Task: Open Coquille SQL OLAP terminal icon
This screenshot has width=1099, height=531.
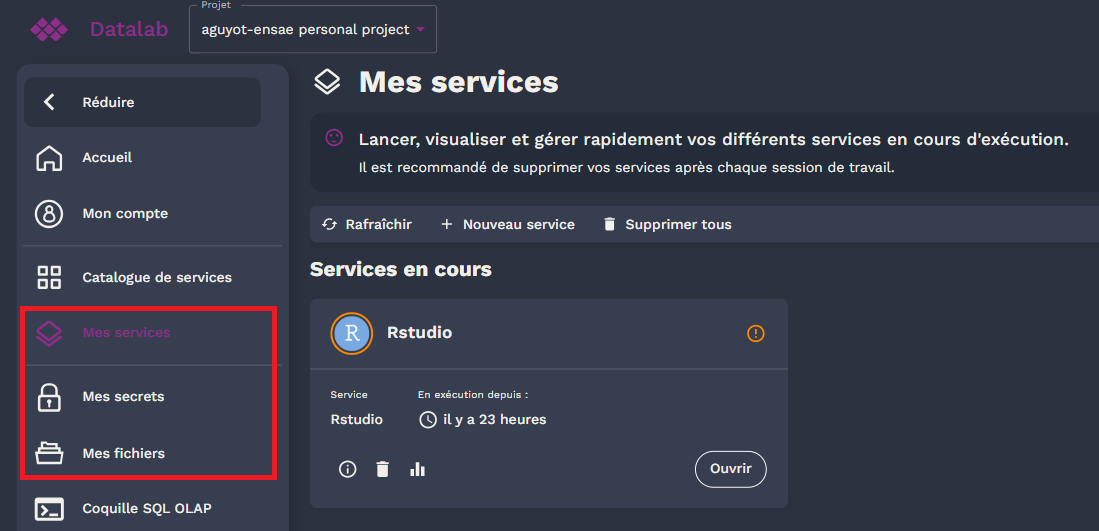Action: point(49,508)
